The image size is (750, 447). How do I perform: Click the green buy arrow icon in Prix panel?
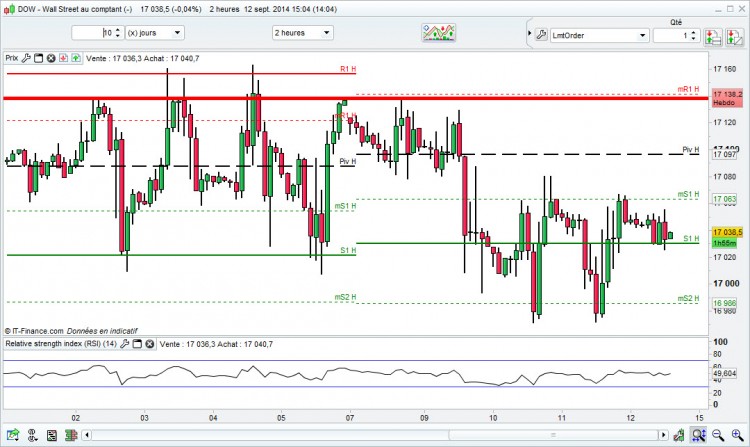76,58
